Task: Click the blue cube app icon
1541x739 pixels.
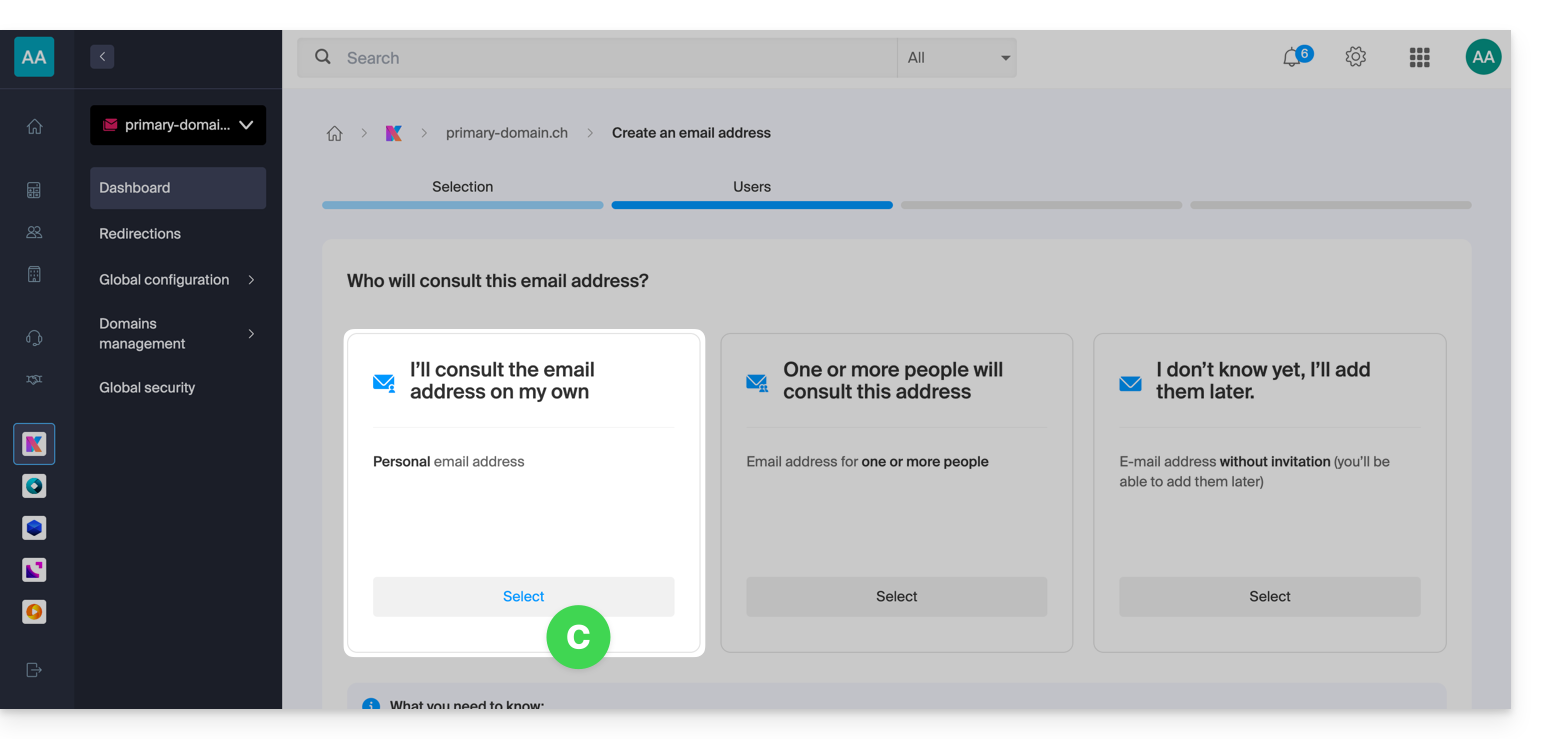Action: [34, 528]
